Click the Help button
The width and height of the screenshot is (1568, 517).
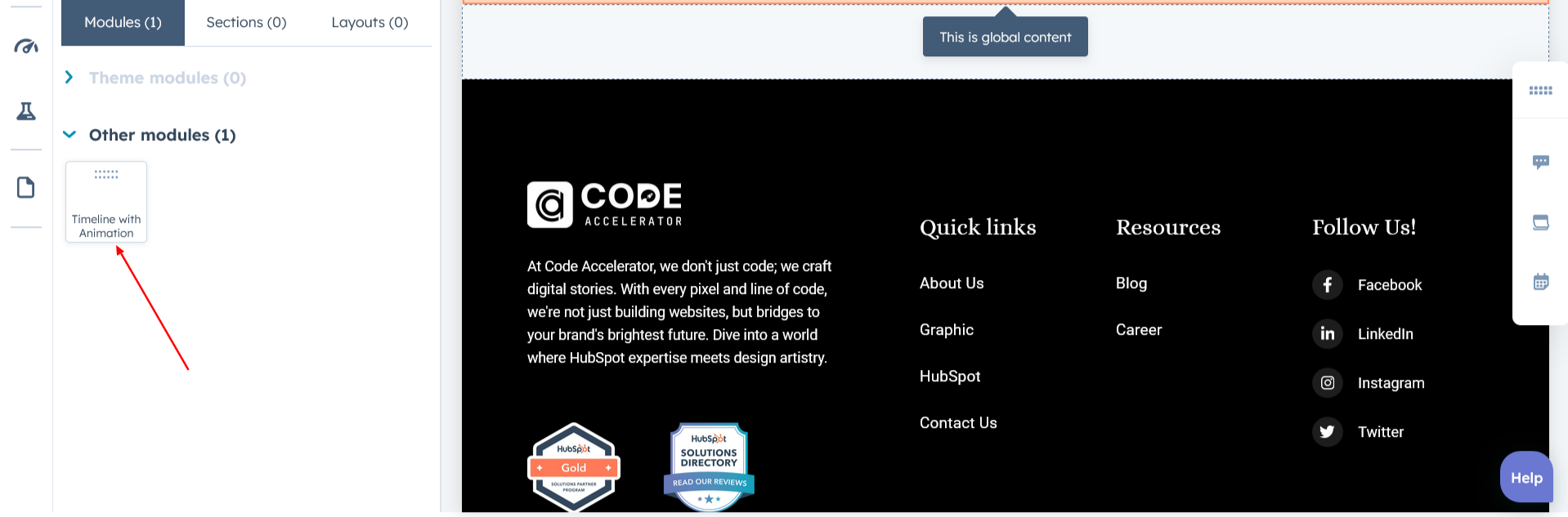1525,478
